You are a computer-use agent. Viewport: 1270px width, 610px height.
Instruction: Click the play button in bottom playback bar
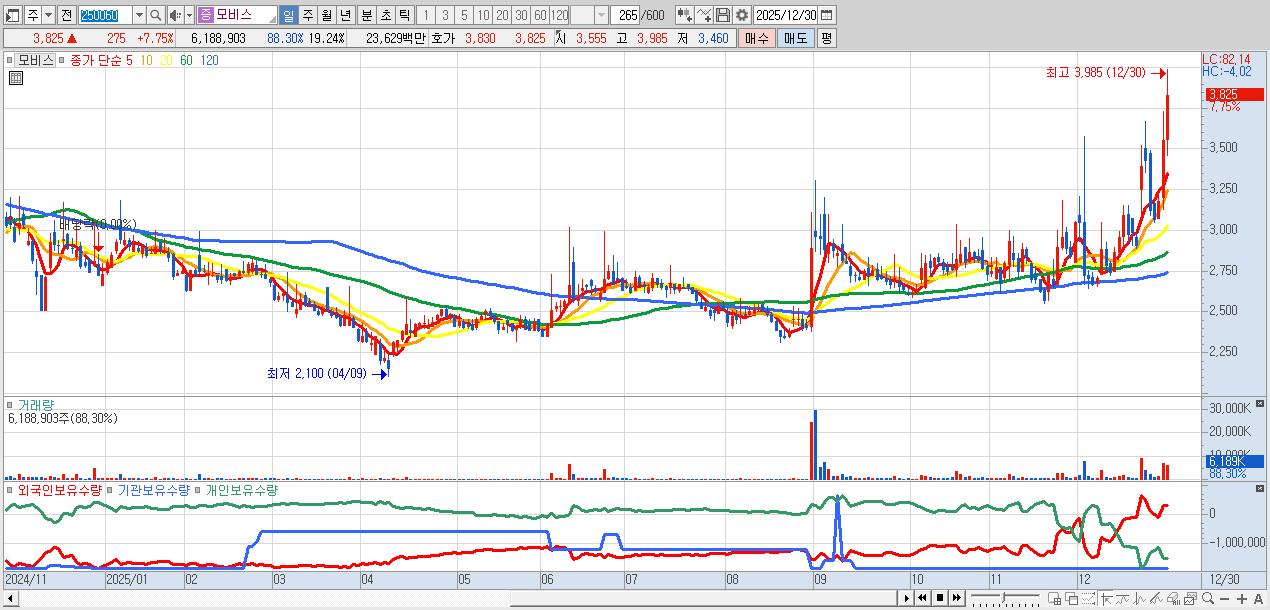[x=907, y=598]
